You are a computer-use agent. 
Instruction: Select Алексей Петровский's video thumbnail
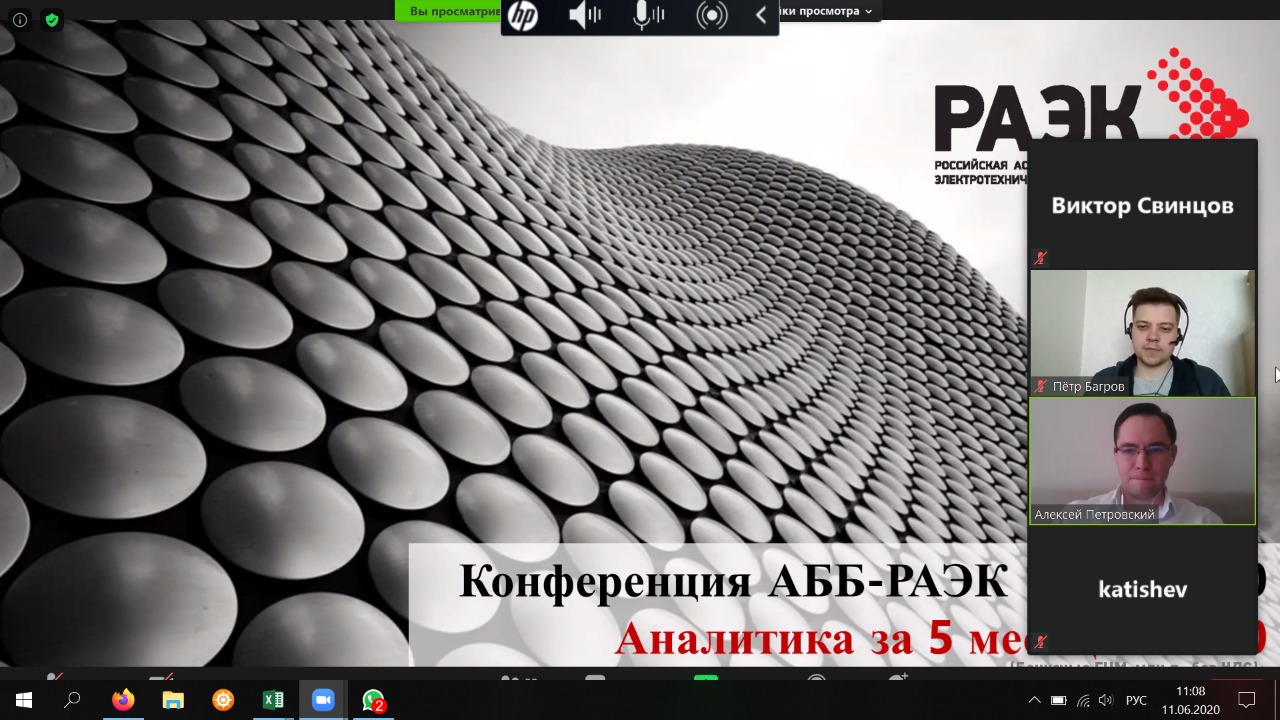[1142, 461]
